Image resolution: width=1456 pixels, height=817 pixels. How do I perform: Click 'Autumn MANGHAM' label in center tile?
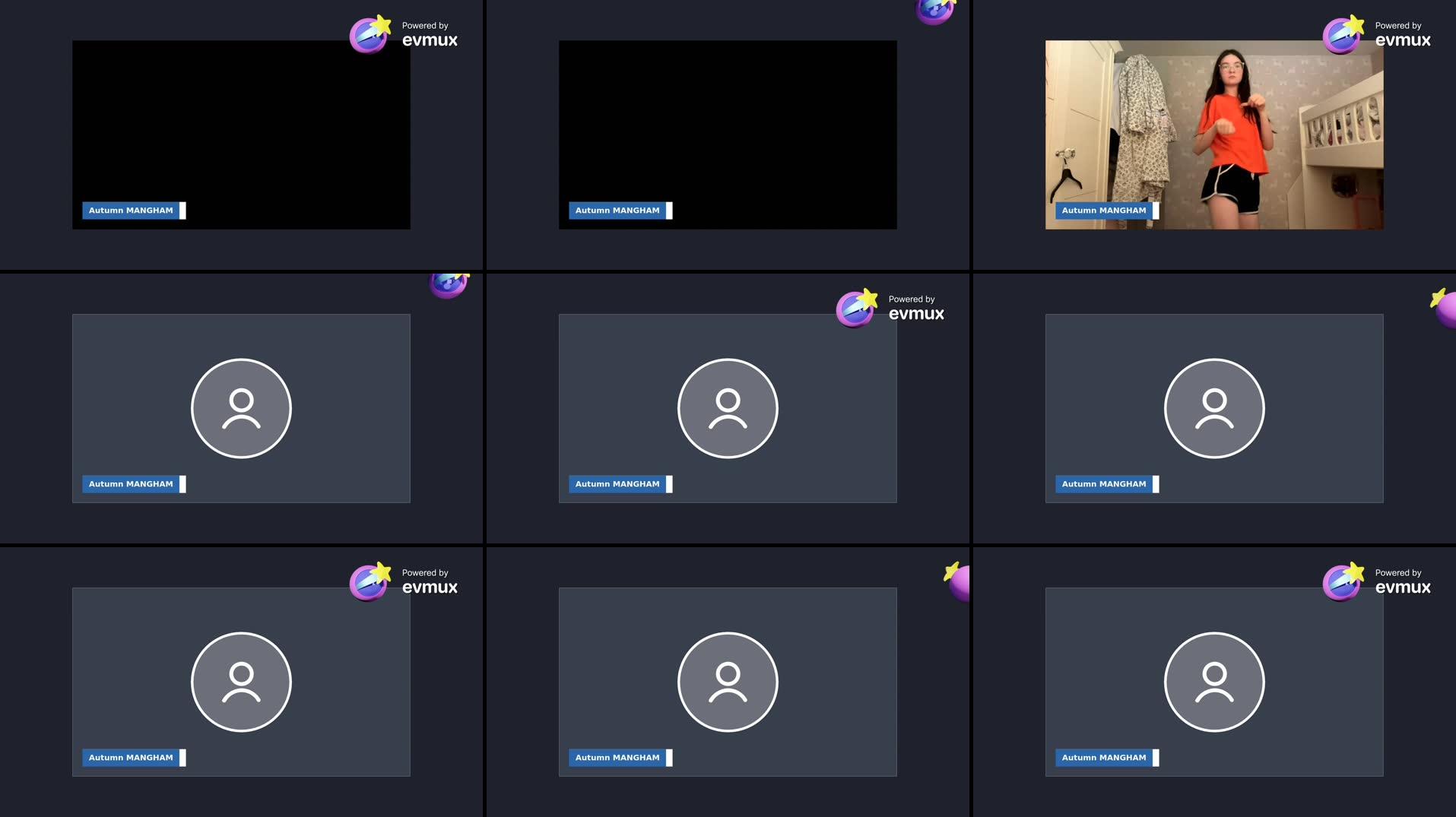point(620,484)
